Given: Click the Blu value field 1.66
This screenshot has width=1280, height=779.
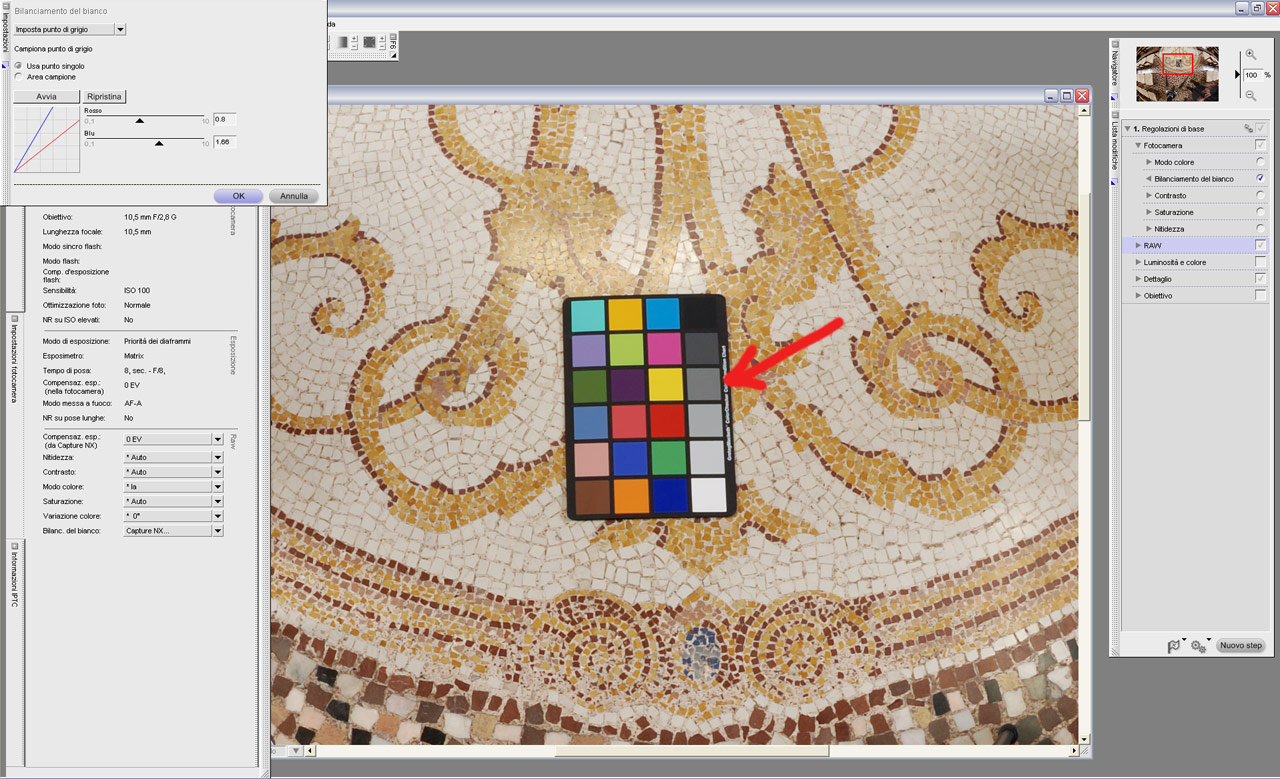Looking at the screenshot, I should point(225,142).
